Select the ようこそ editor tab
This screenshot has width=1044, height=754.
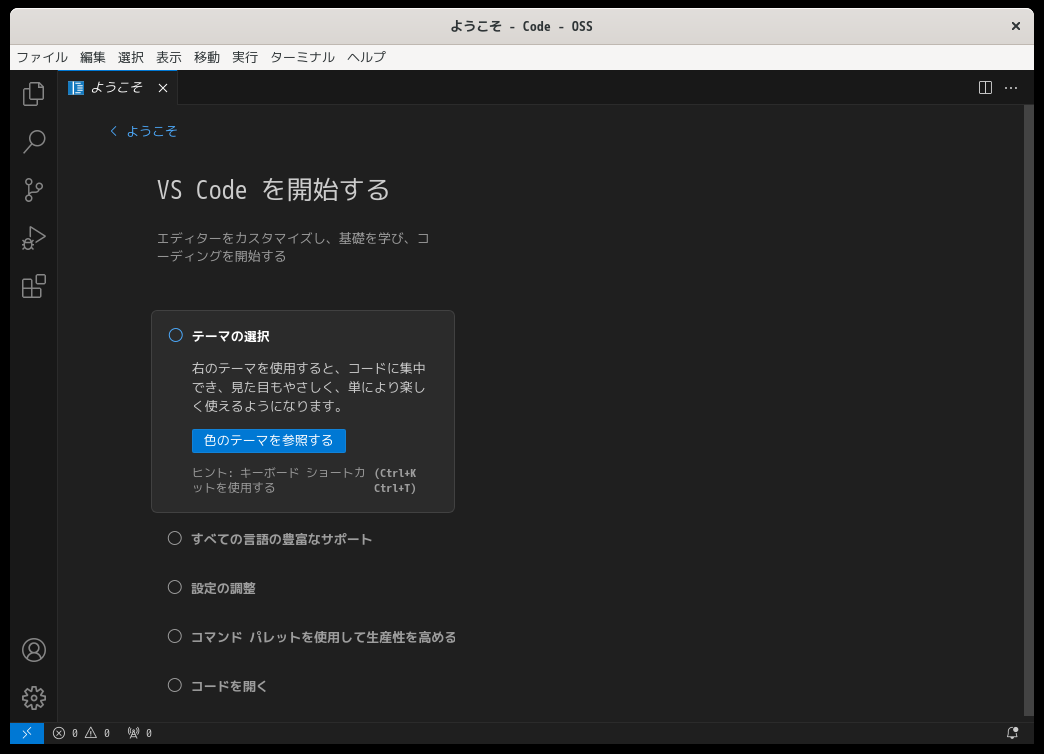[x=118, y=88]
